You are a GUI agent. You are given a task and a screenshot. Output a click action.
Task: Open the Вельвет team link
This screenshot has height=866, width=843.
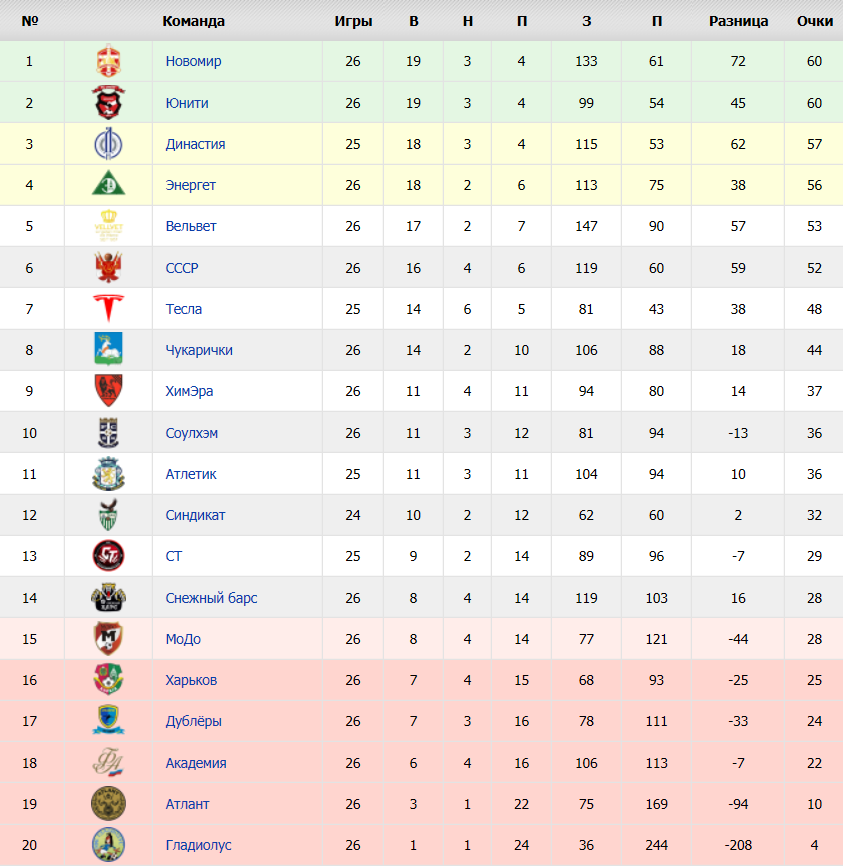[x=191, y=226]
